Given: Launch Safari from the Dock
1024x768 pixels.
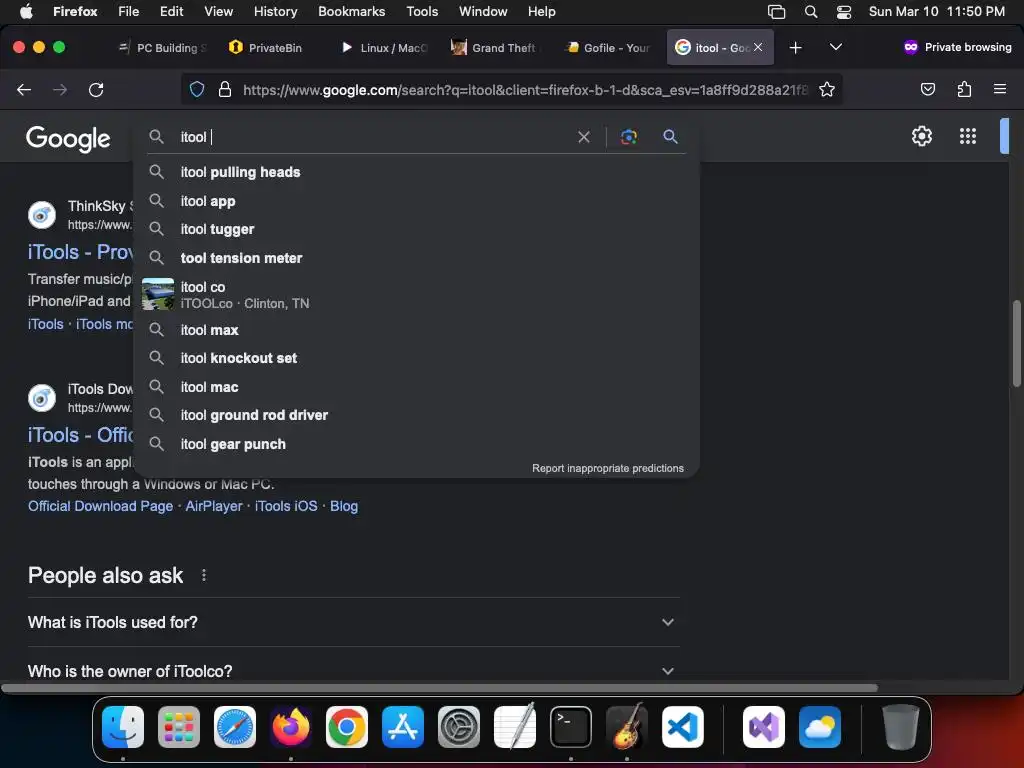Looking at the screenshot, I should point(235,727).
